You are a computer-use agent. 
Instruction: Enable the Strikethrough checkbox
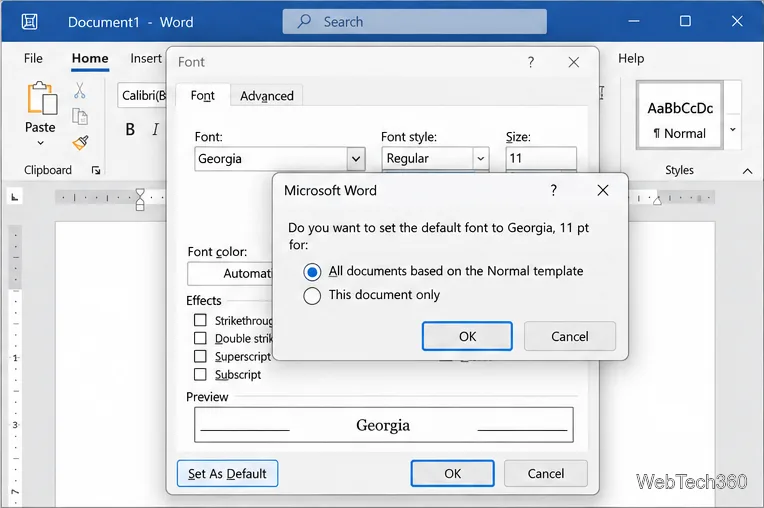[x=200, y=320]
